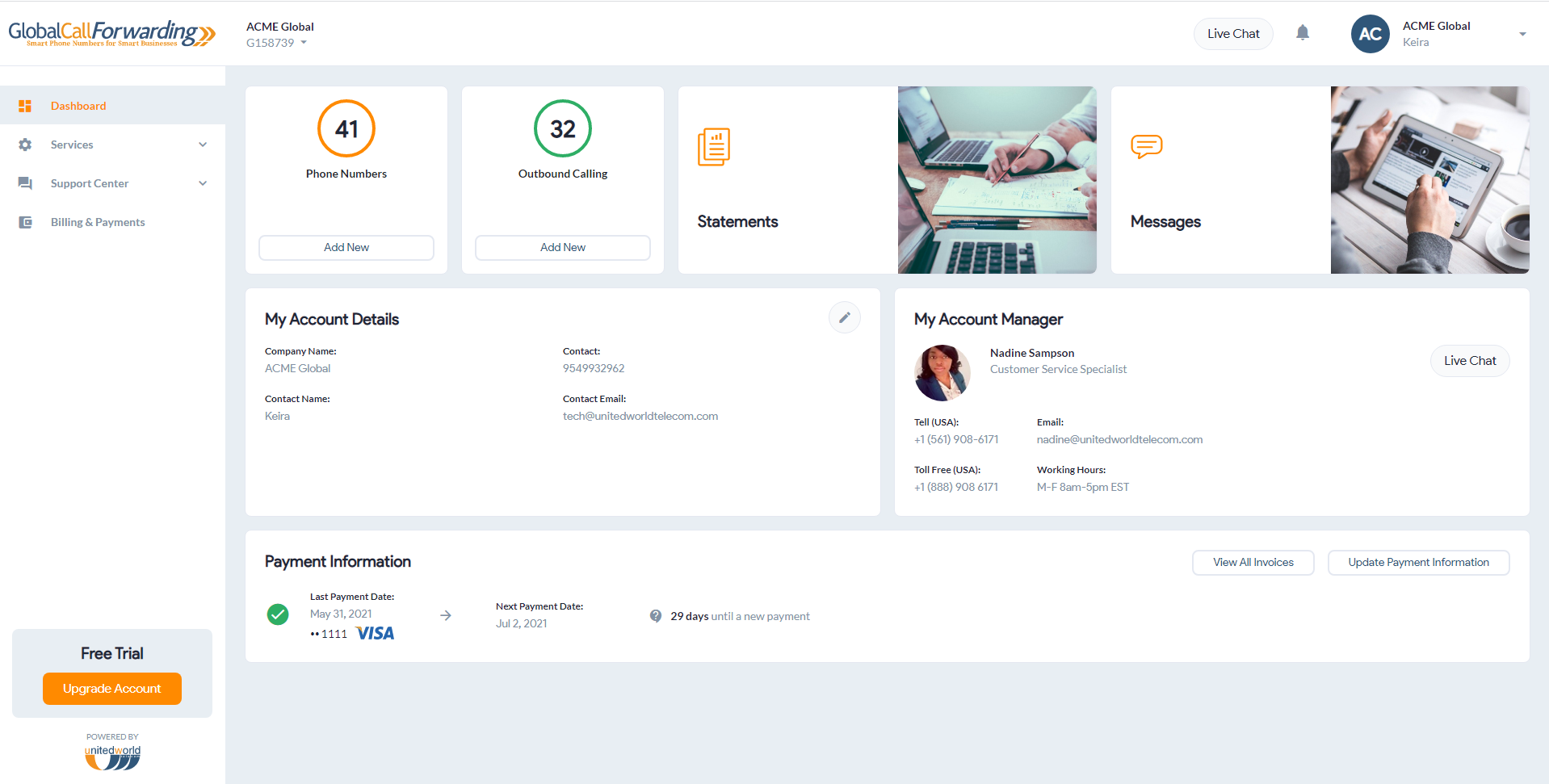Navigate to Billing & Payments in sidebar
The height and width of the screenshot is (784, 1549).
[97, 221]
